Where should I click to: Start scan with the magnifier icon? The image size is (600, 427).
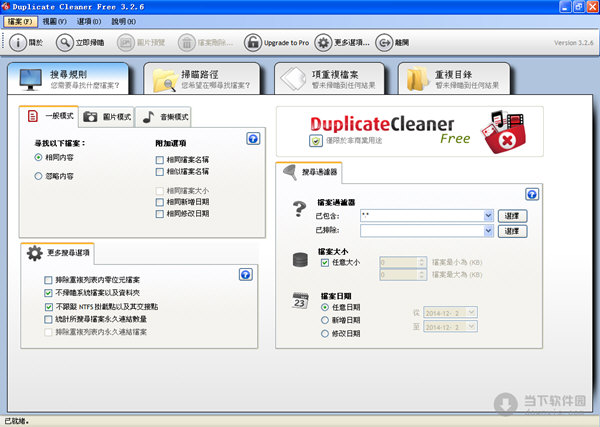tap(64, 42)
